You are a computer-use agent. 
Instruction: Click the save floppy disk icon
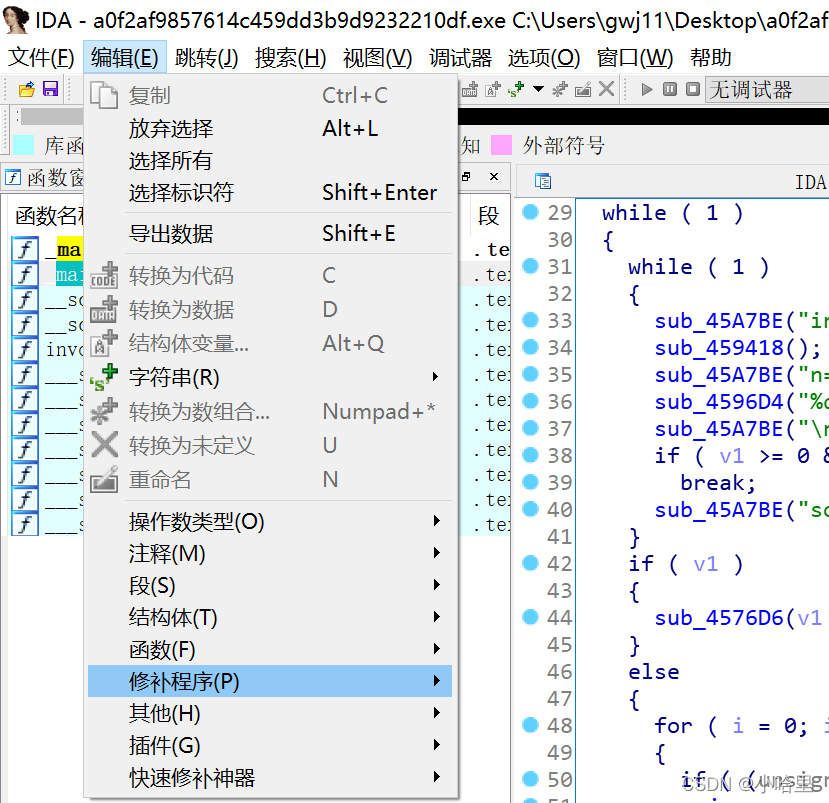click(x=50, y=90)
